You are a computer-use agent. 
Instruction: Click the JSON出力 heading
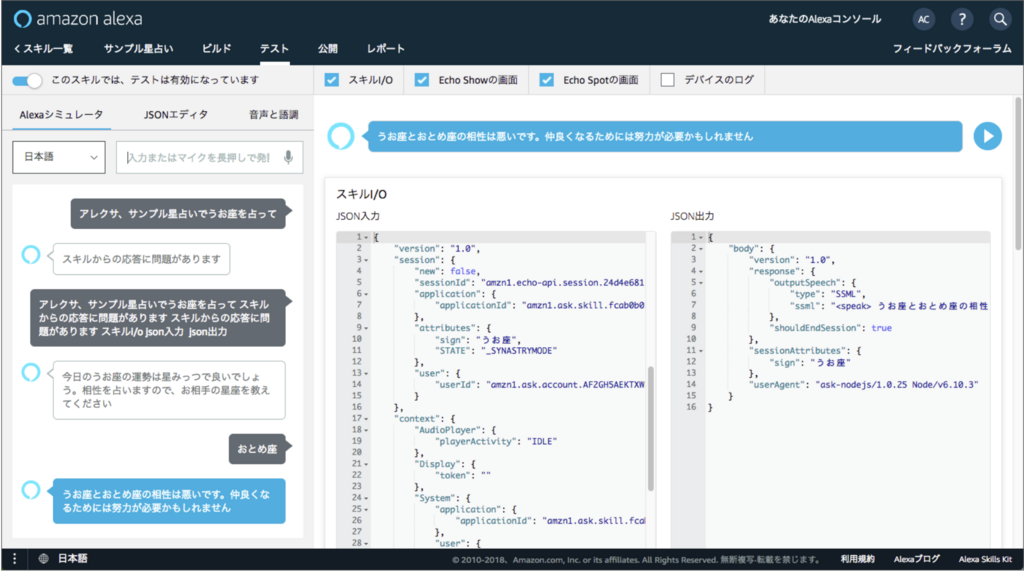click(692, 216)
